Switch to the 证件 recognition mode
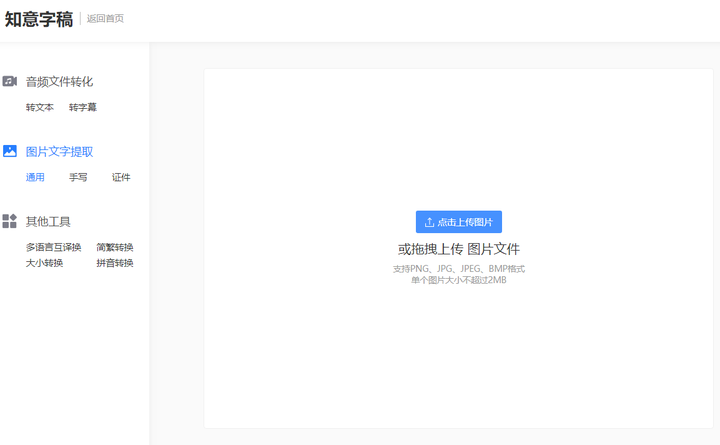Viewport: 720px width, 445px height. (x=121, y=177)
